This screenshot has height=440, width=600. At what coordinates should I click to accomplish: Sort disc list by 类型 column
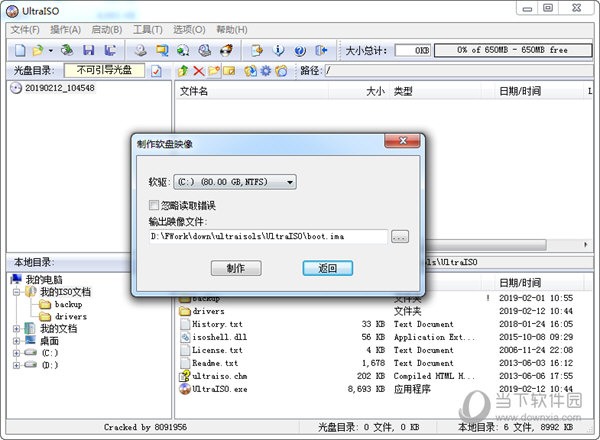click(x=435, y=91)
